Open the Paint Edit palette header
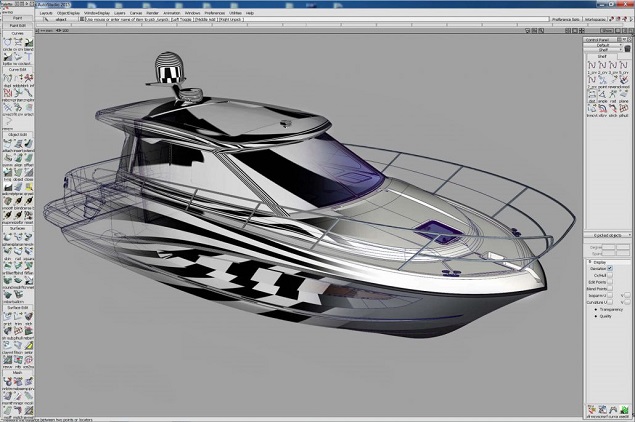This screenshot has height=422, width=635. (x=16, y=26)
